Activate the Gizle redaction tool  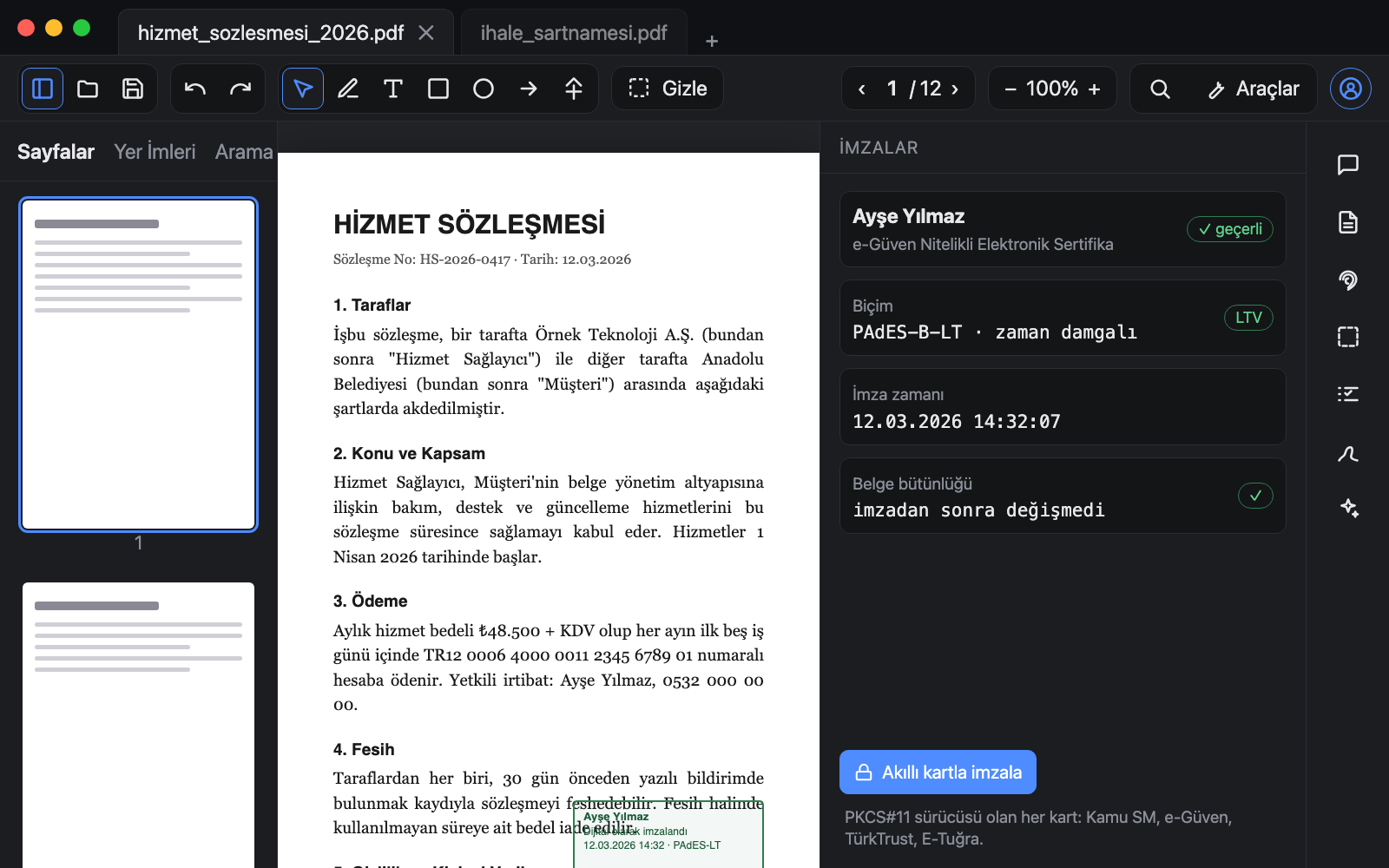click(x=668, y=89)
